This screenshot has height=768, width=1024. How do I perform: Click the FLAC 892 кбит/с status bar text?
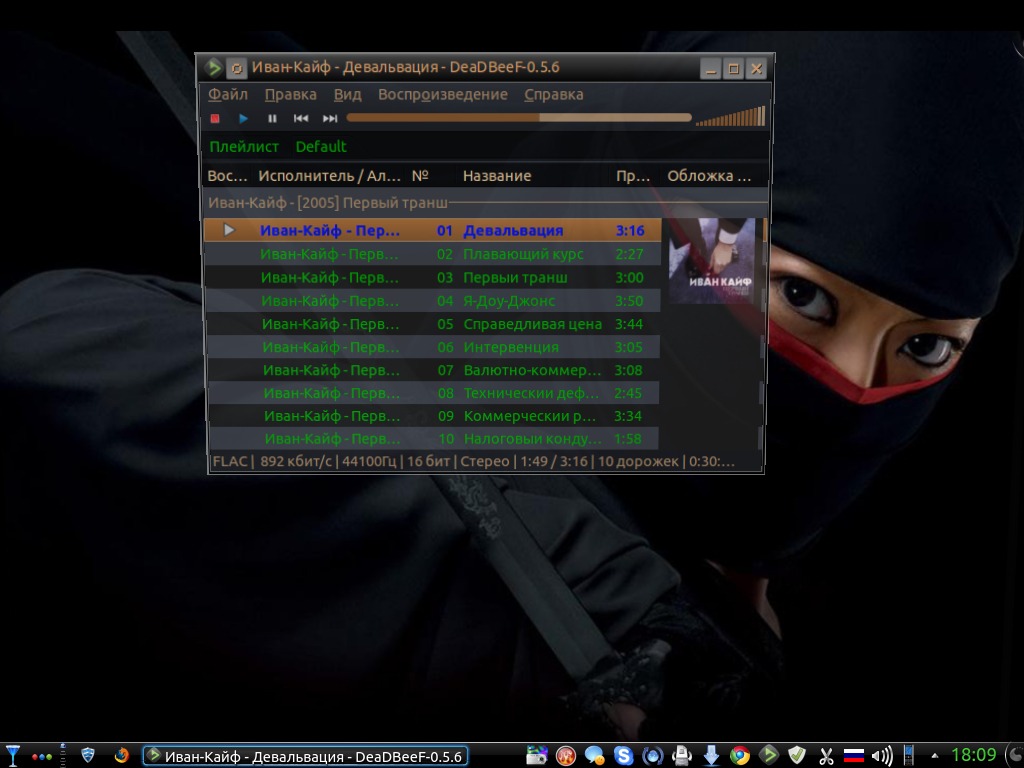473,462
